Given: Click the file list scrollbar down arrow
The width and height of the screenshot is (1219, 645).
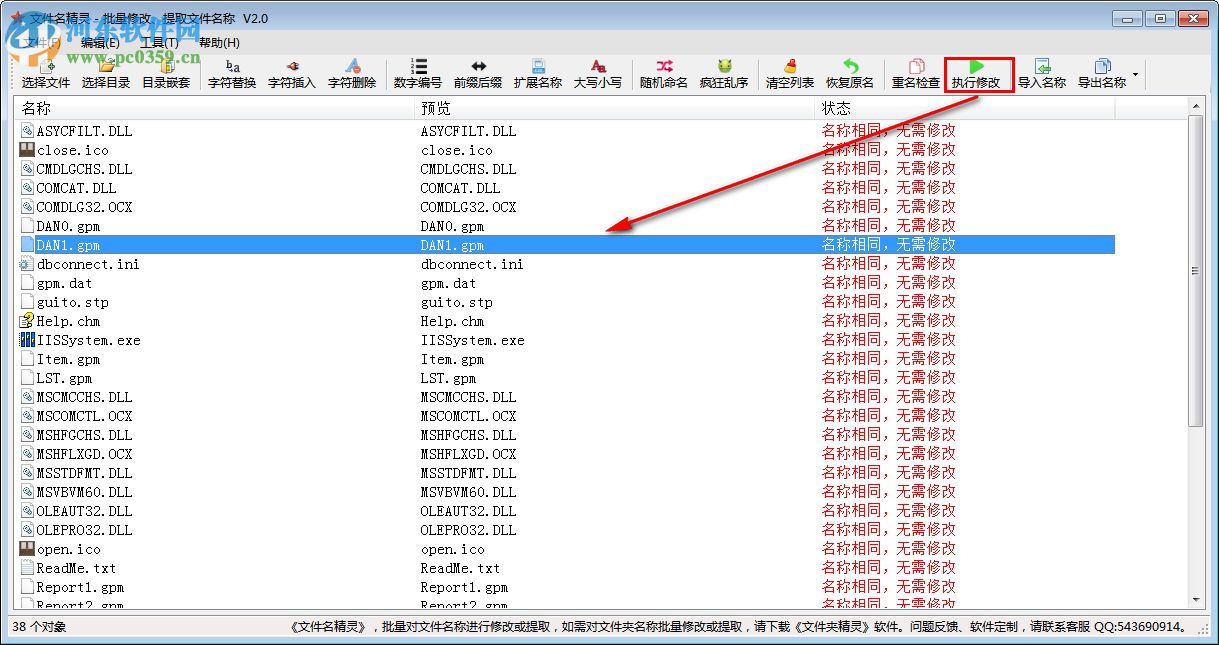Looking at the screenshot, I should tap(1195, 598).
